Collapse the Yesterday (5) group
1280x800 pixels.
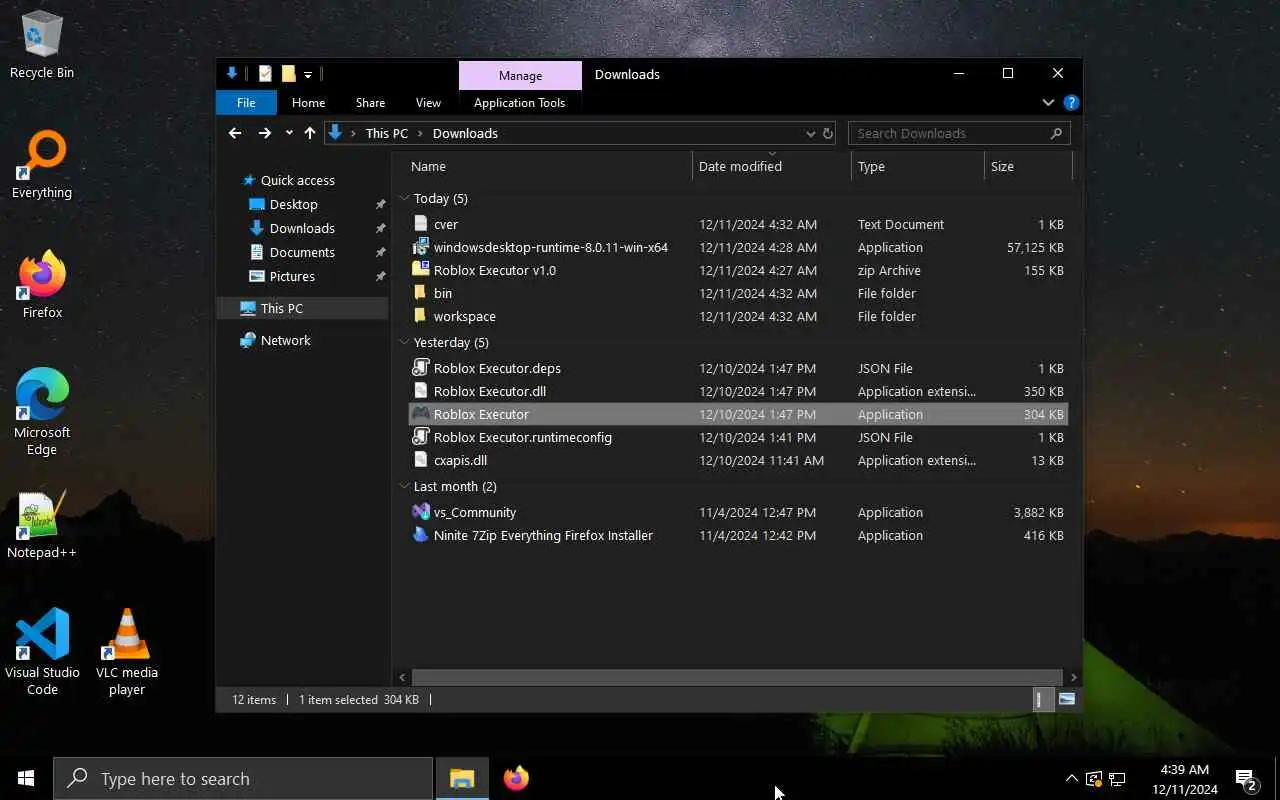click(404, 342)
